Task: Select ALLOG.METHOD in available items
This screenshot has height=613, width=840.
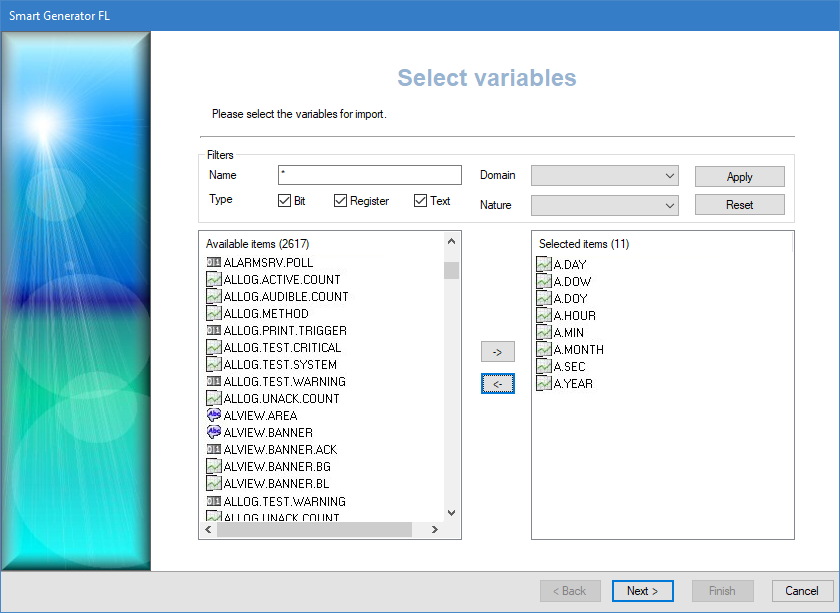Action: [266, 313]
